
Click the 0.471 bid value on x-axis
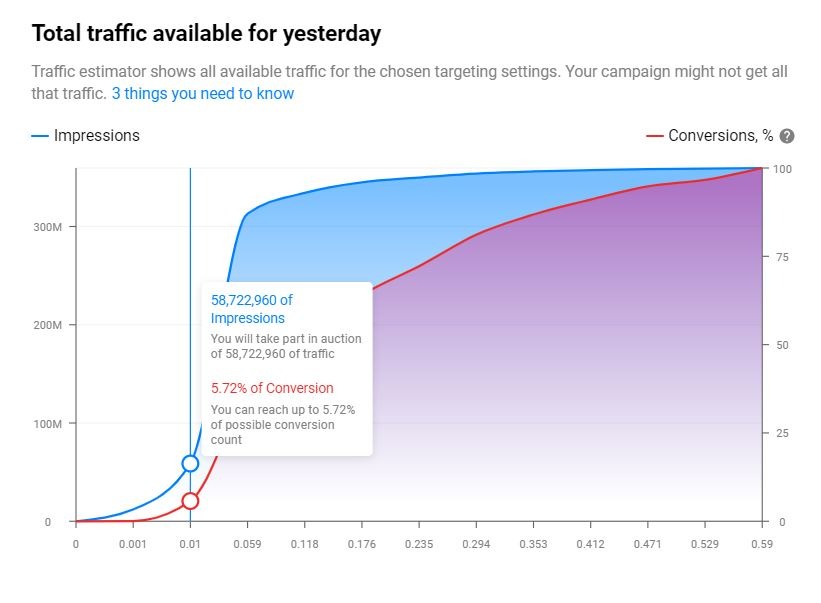(647, 545)
